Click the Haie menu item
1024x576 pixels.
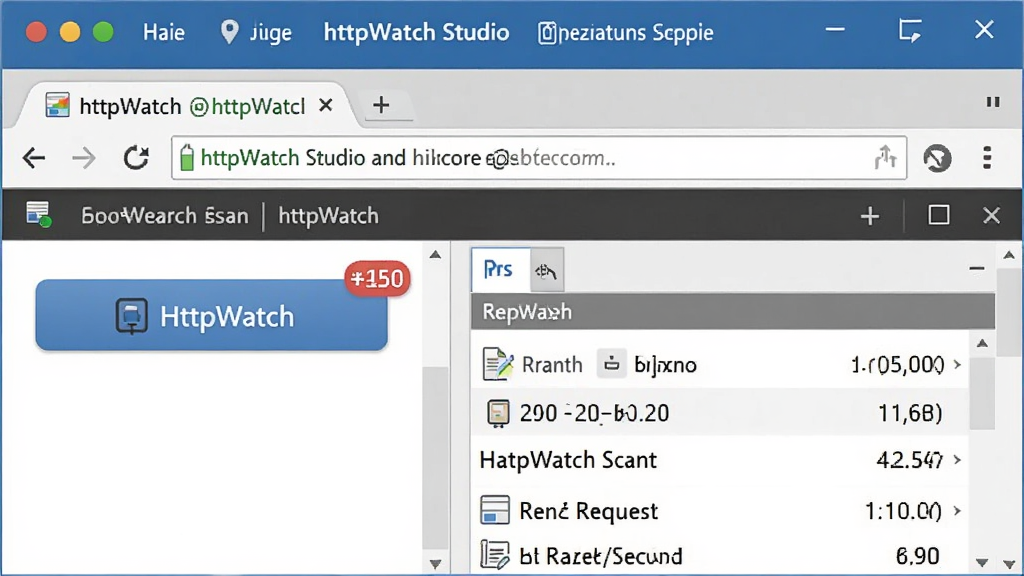pyautogui.click(x=163, y=32)
